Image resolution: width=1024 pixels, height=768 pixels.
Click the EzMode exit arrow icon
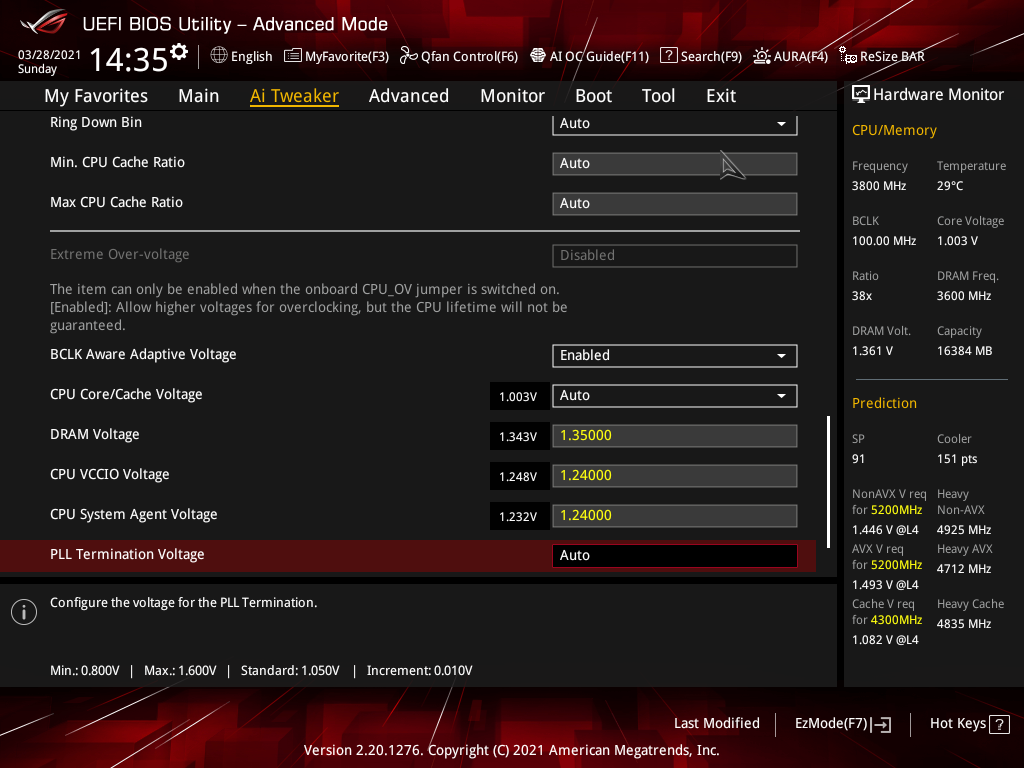pyautogui.click(x=881, y=724)
